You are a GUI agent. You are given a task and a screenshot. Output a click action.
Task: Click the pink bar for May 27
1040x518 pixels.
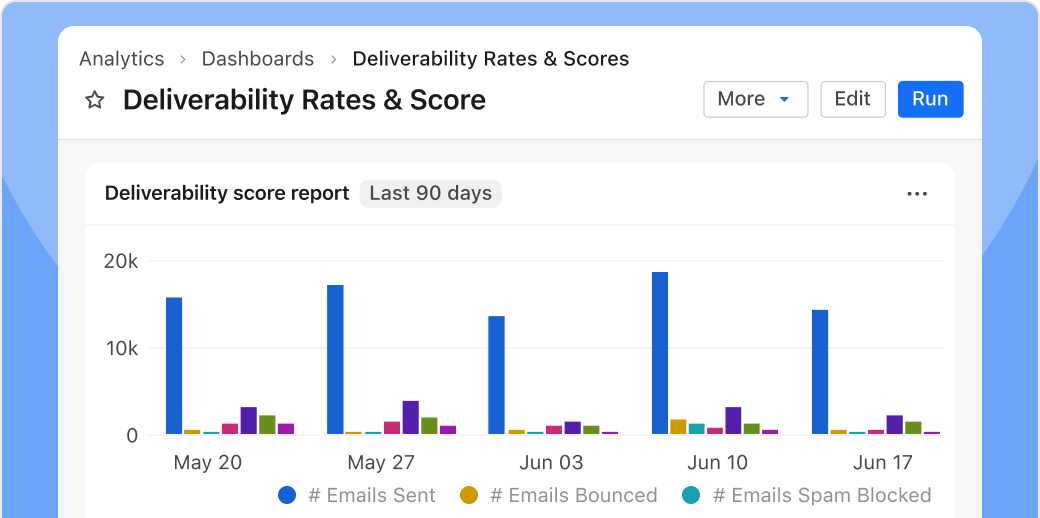pos(392,428)
